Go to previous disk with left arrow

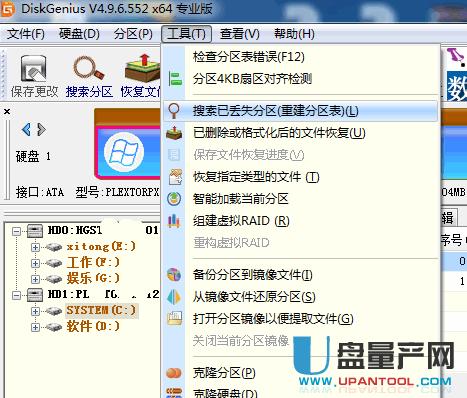26,129
